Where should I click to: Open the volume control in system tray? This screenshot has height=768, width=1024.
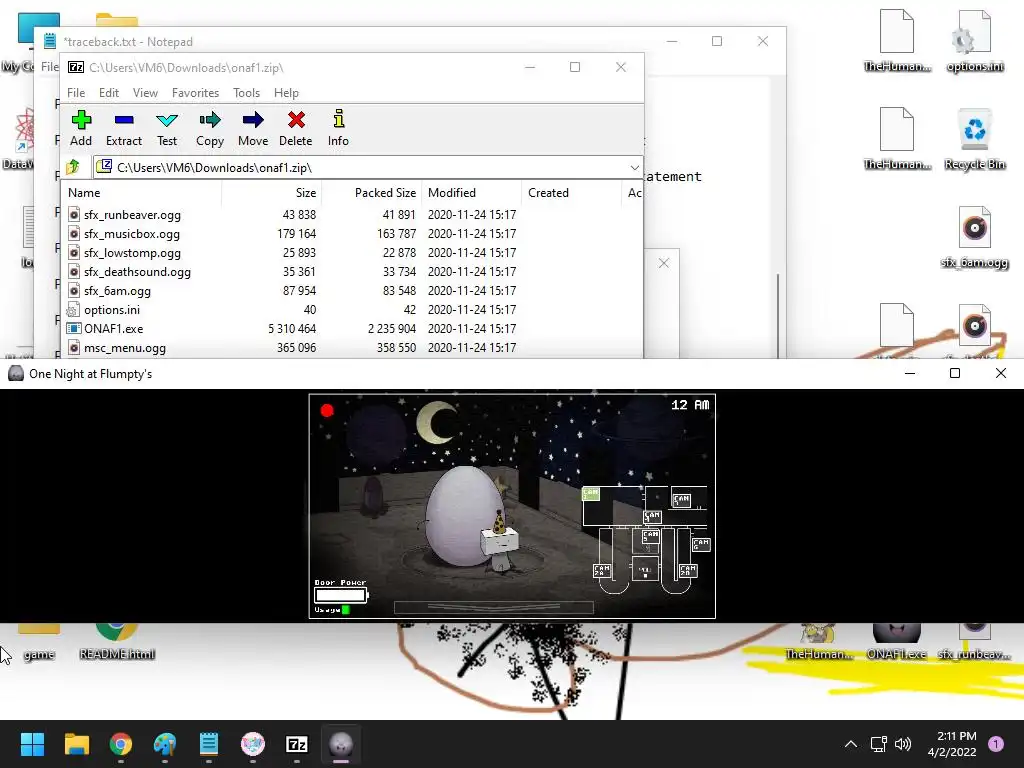click(903, 744)
